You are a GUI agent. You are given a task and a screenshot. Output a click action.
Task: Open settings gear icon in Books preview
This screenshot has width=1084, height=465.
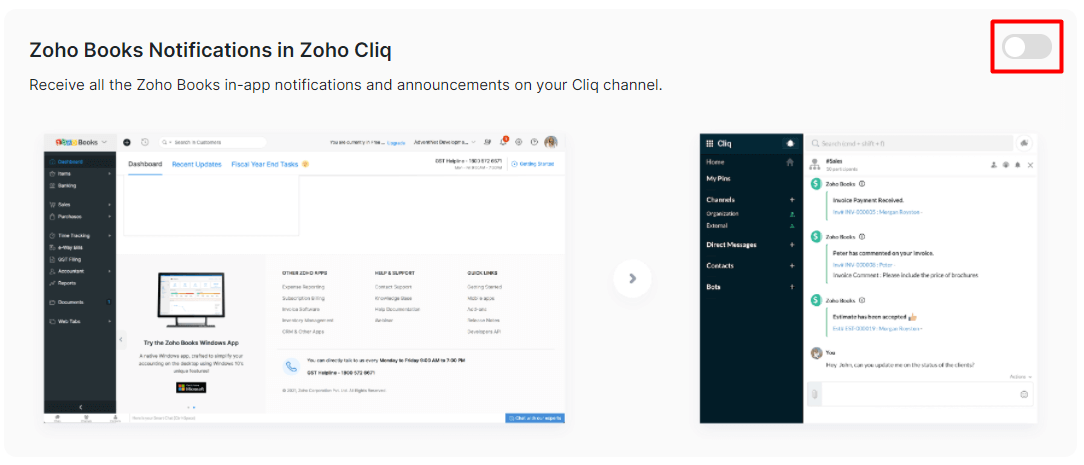point(518,142)
